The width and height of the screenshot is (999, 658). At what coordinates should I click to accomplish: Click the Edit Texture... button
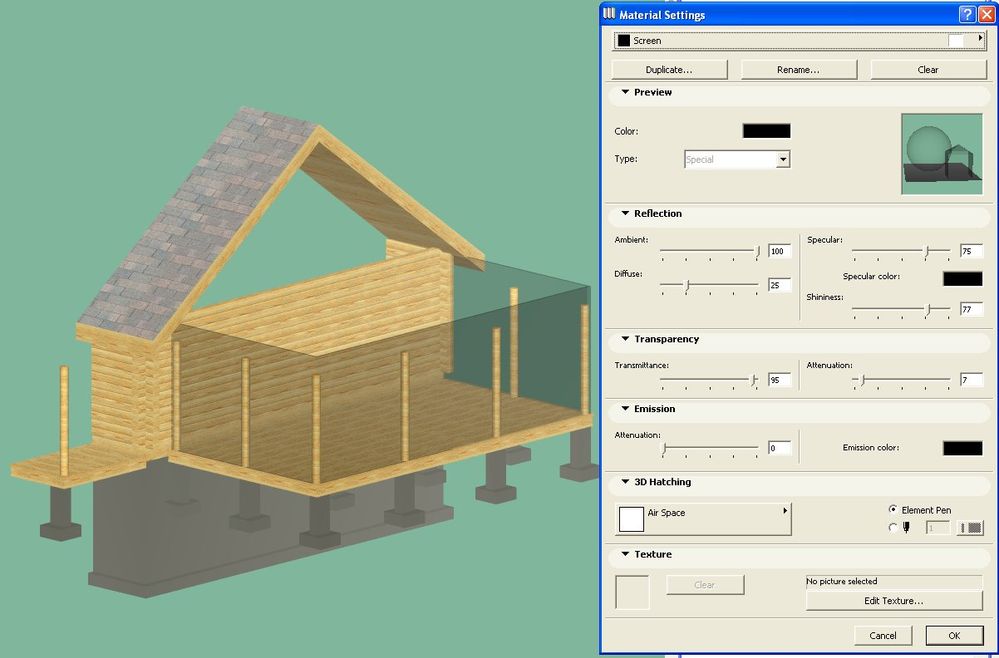point(894,601)
